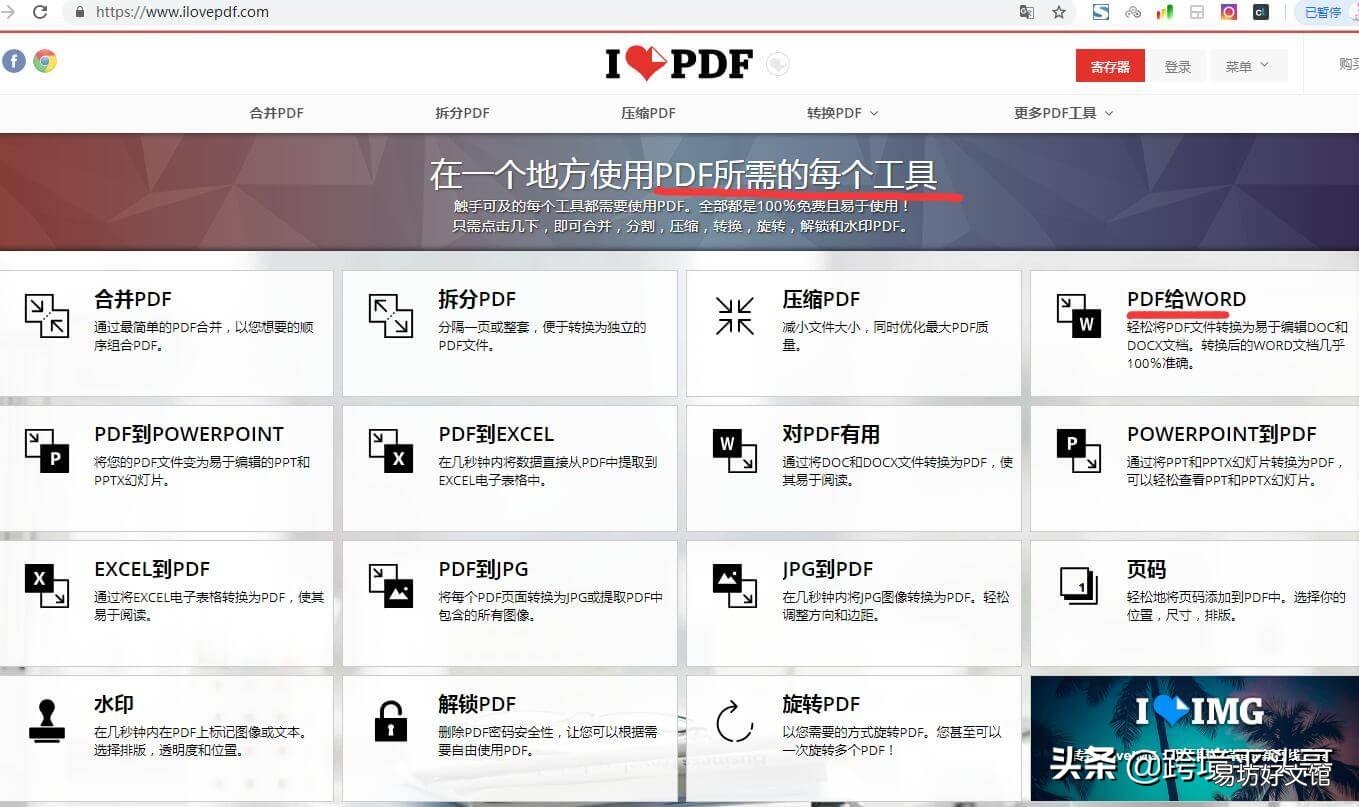Open the 压缩PDF card title link
Image resolution: width=1359 pixels, height=807 pixels.
coord(821,299)
